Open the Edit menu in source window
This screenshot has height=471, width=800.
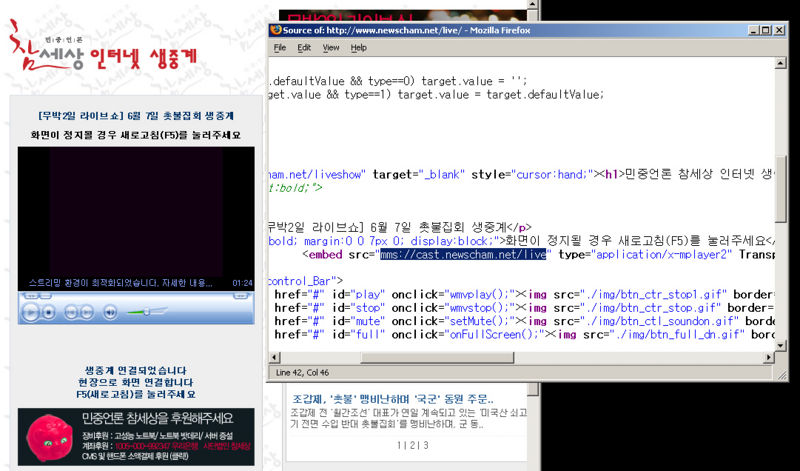tap(304, 47)
